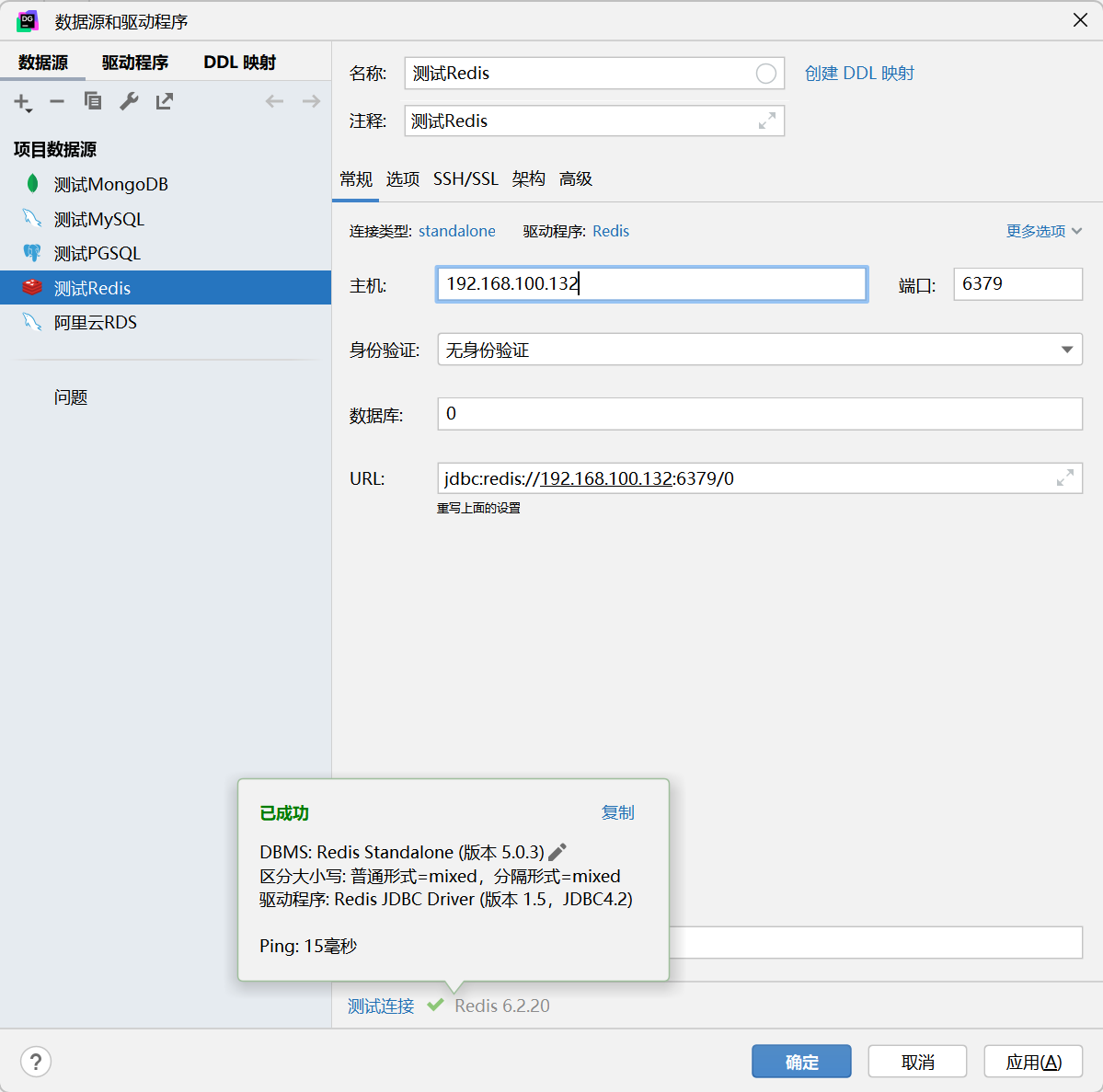Close the data sources dialog
Image resolution: width=1103 pixels, height=1092 pixels.
coord(1080,20)
